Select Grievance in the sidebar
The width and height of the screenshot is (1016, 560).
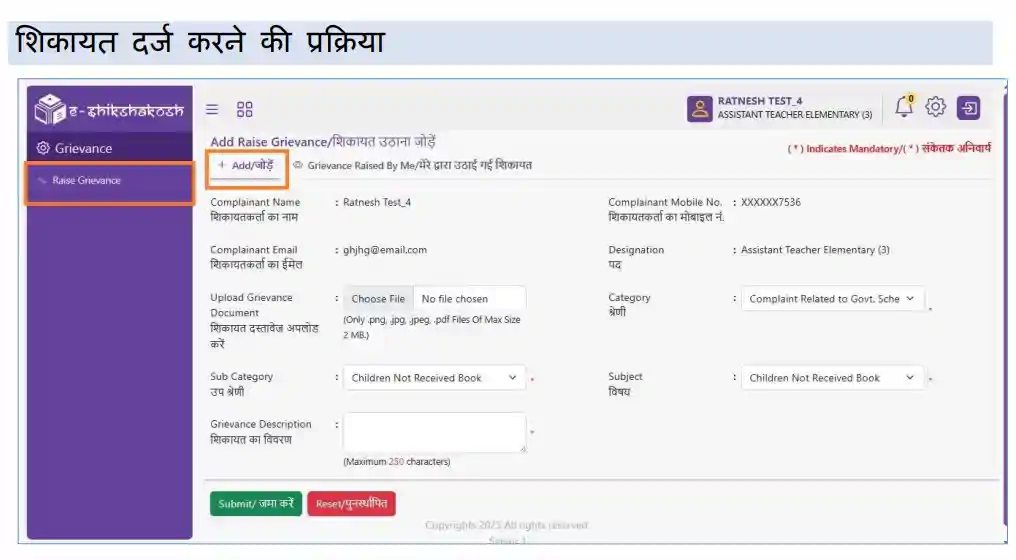[x=84, y=148]
